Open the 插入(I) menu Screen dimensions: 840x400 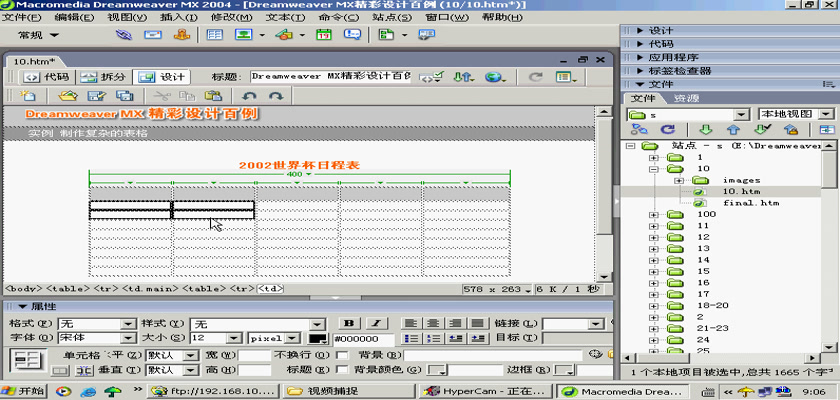pyautogui.click(x=179, y=17)
